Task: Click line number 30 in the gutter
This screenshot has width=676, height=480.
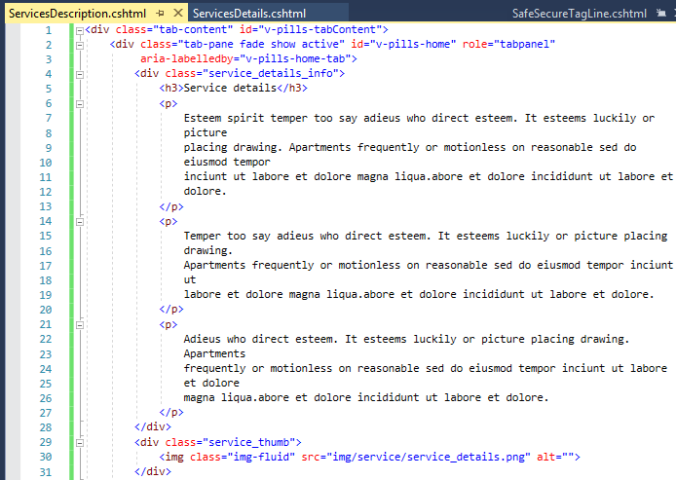Action: pos(46,457)
